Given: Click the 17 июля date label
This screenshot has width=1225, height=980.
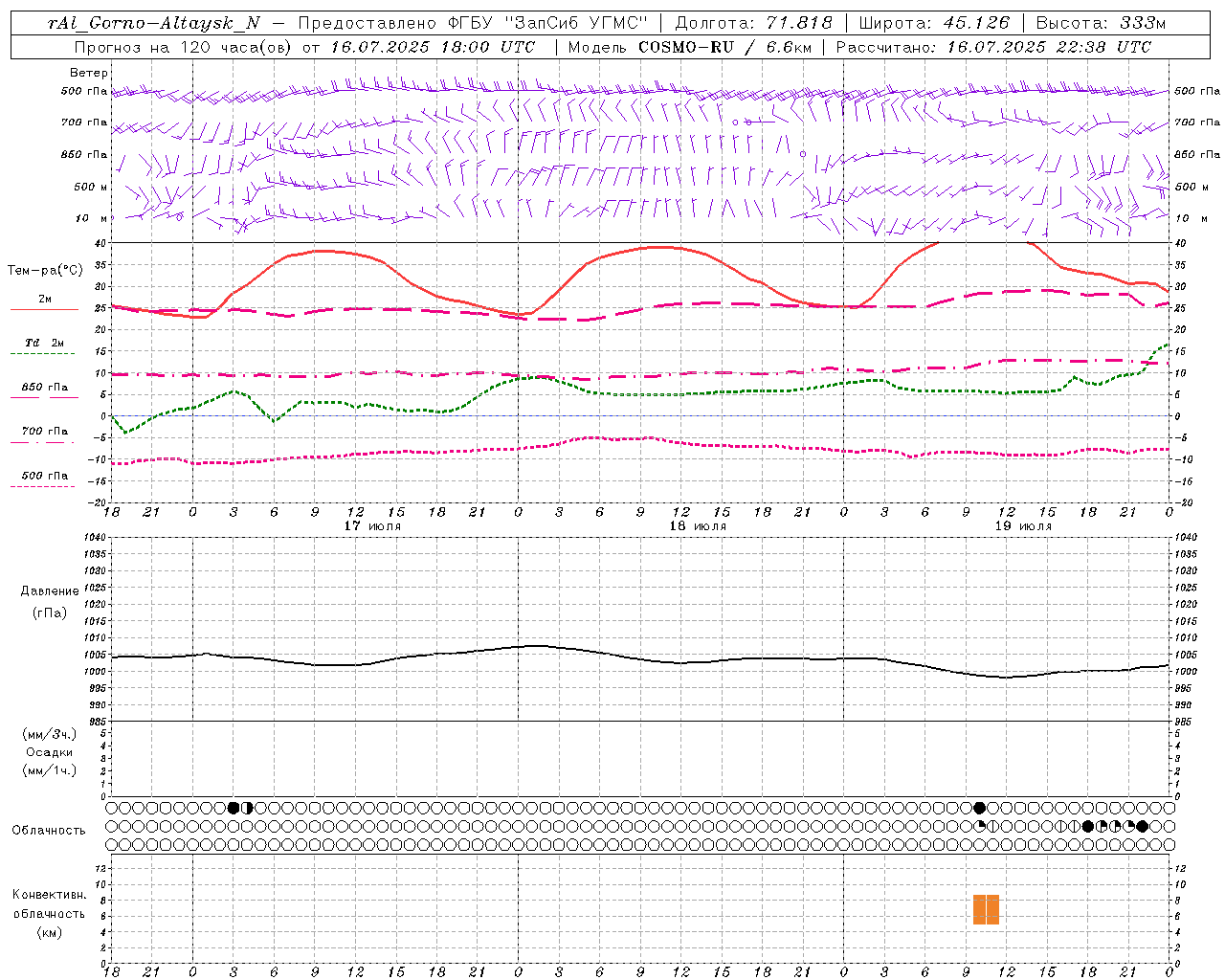Looking at the screenshot, I should (372, 526).
